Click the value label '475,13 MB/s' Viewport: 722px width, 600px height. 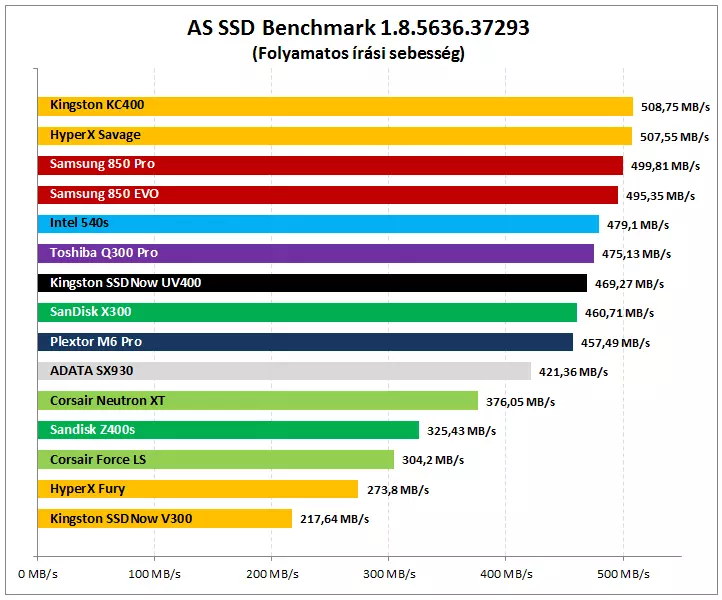[x=636, y=254]
